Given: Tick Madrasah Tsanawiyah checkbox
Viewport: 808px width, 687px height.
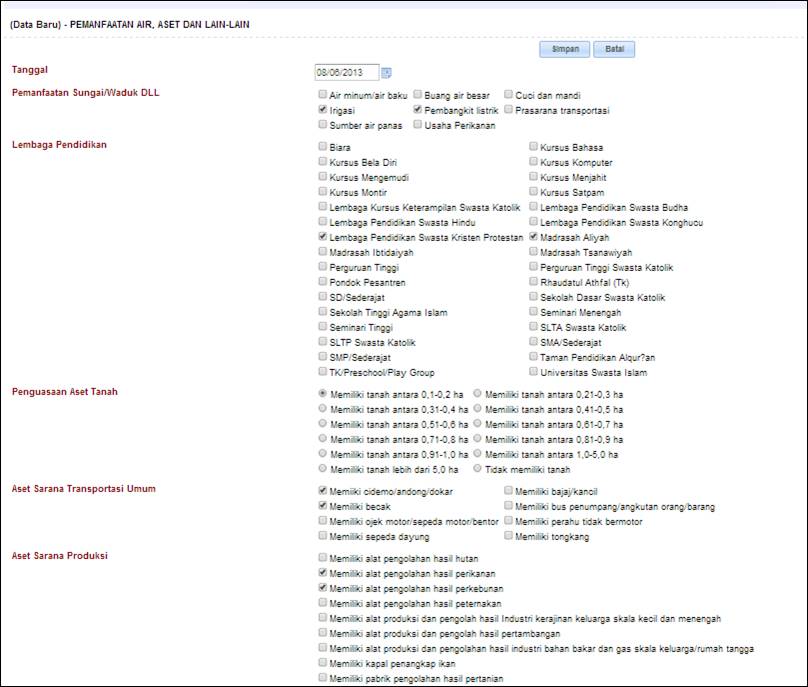Looking at the screenshot, I should 533,250.
